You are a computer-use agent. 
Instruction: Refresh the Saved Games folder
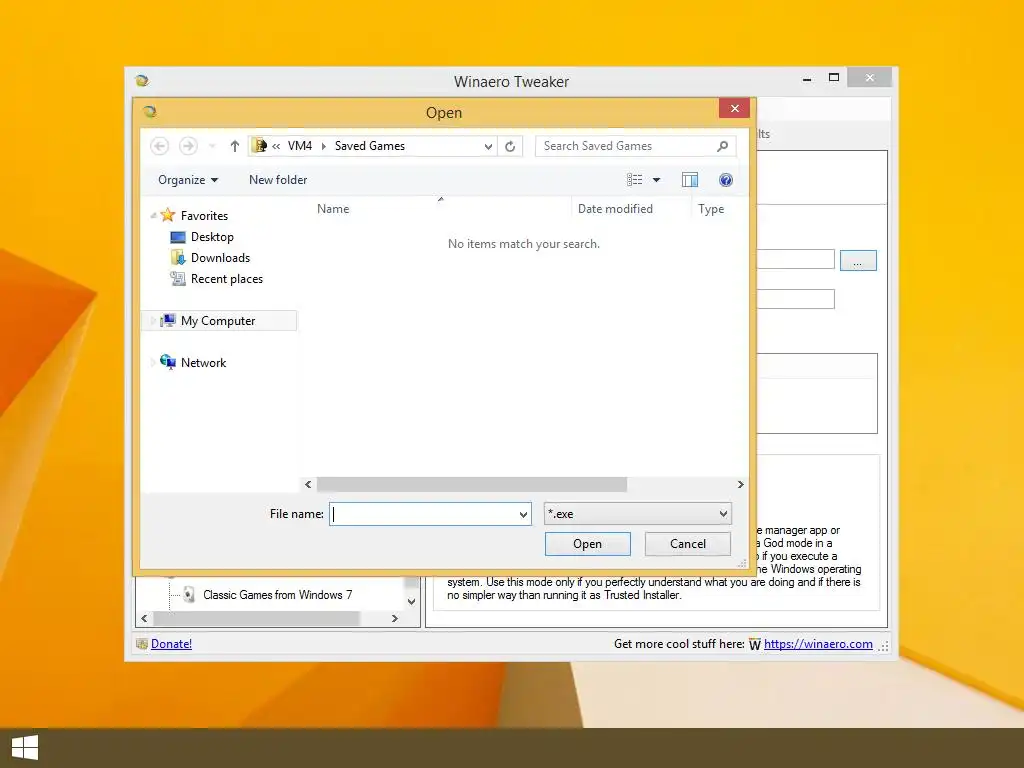point(510,146)
